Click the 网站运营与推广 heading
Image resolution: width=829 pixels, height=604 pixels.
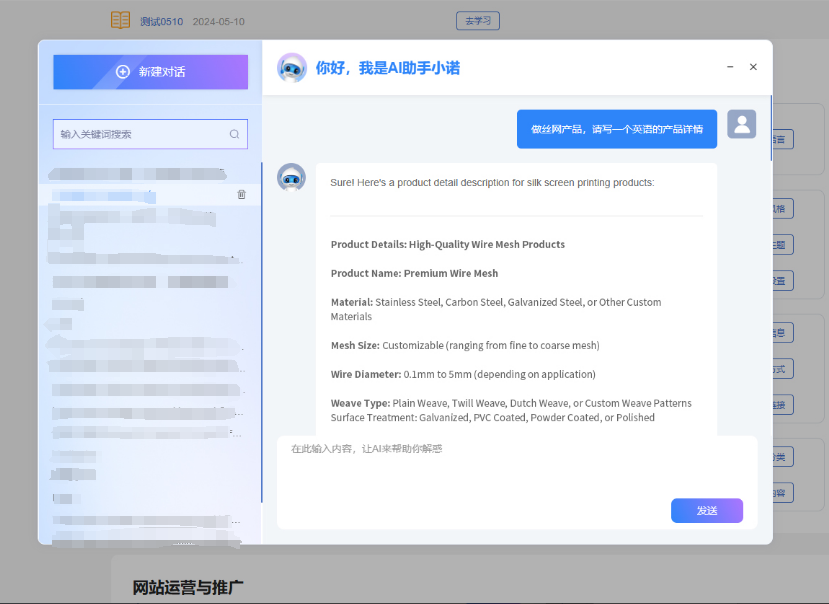click(x=188, y=587)
